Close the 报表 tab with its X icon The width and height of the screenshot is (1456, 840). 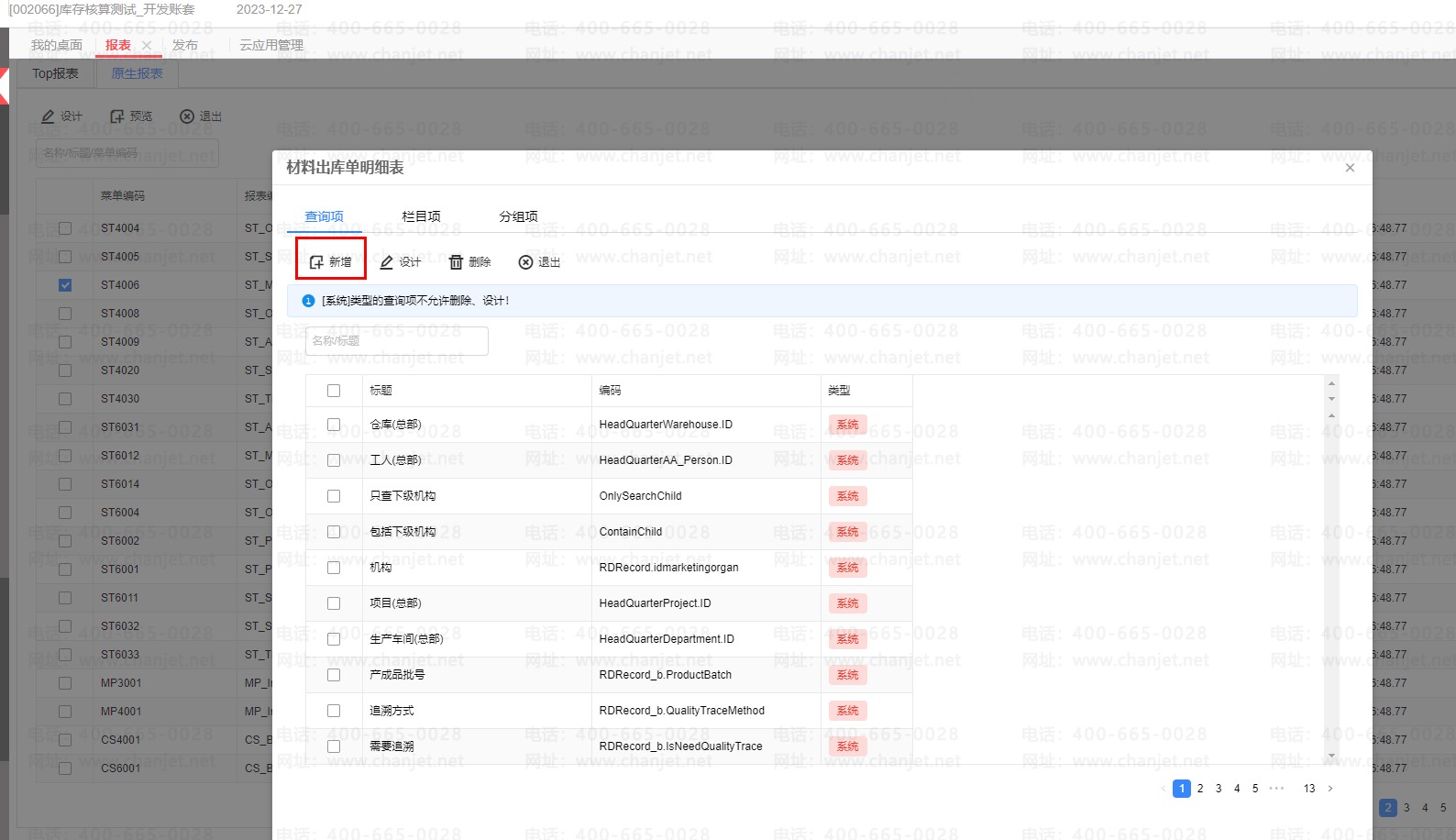pyautogui.click(x=147, y=45)
